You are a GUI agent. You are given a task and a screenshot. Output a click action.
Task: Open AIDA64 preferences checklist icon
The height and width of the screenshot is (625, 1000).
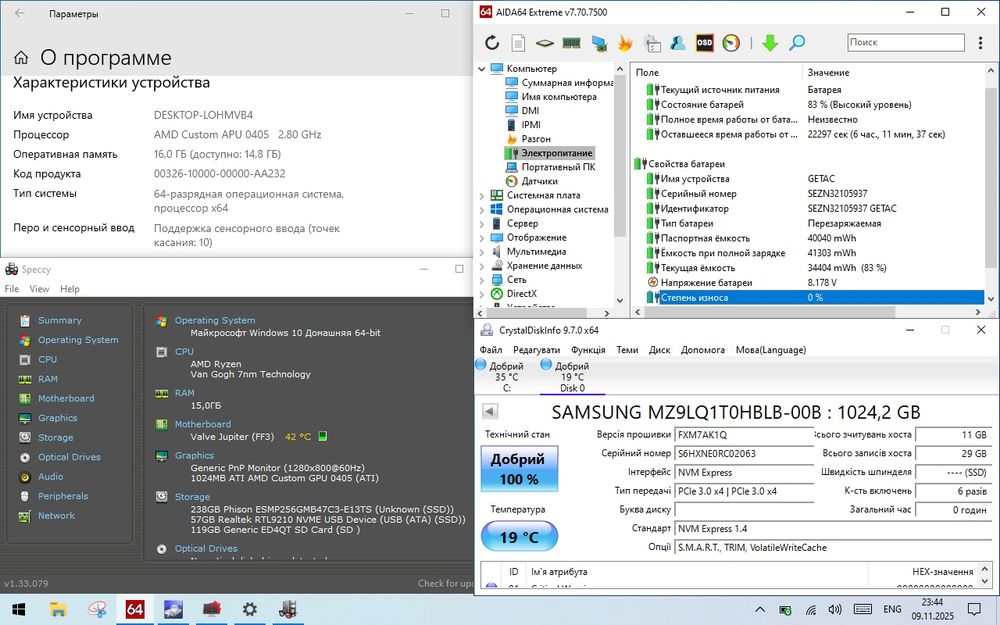click(652, 43)
